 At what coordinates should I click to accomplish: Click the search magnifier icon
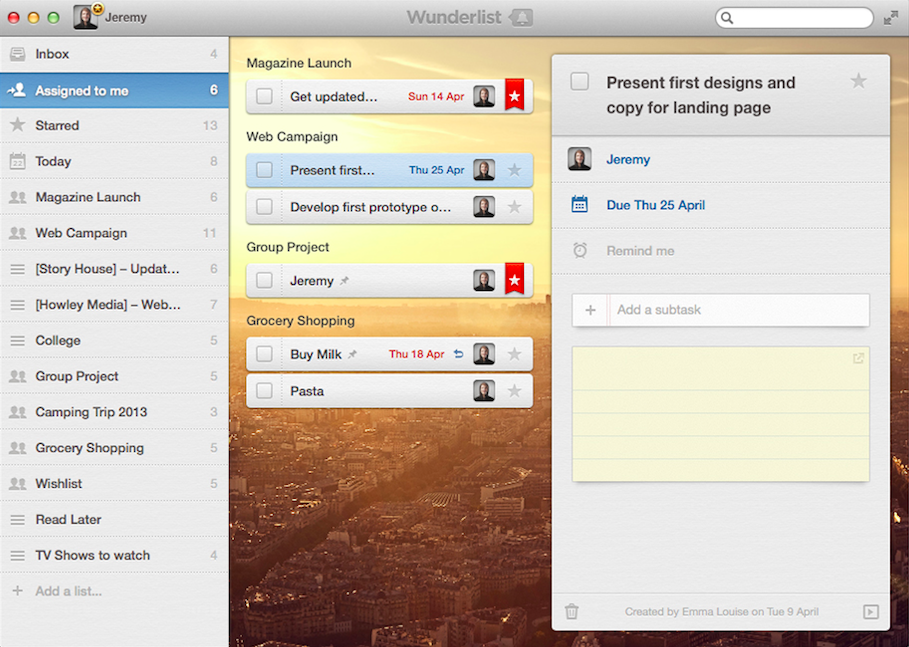pyautogui.click(x=727, y=18)
